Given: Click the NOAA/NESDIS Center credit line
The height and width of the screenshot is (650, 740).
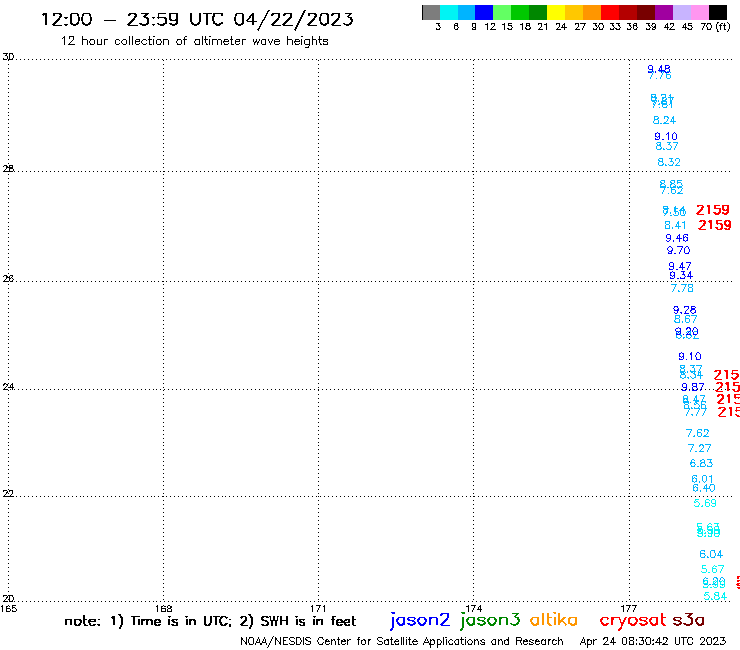Looking at the screenshot, I should coord(402,641).
